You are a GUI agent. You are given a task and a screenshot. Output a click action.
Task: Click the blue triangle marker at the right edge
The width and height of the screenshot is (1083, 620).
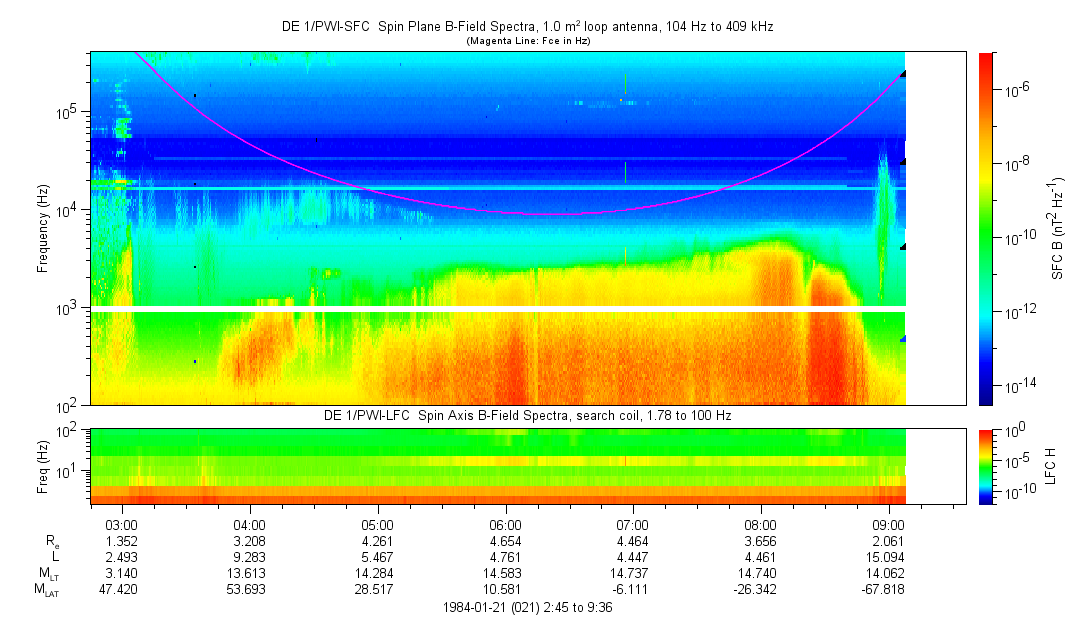click(902, 339)
